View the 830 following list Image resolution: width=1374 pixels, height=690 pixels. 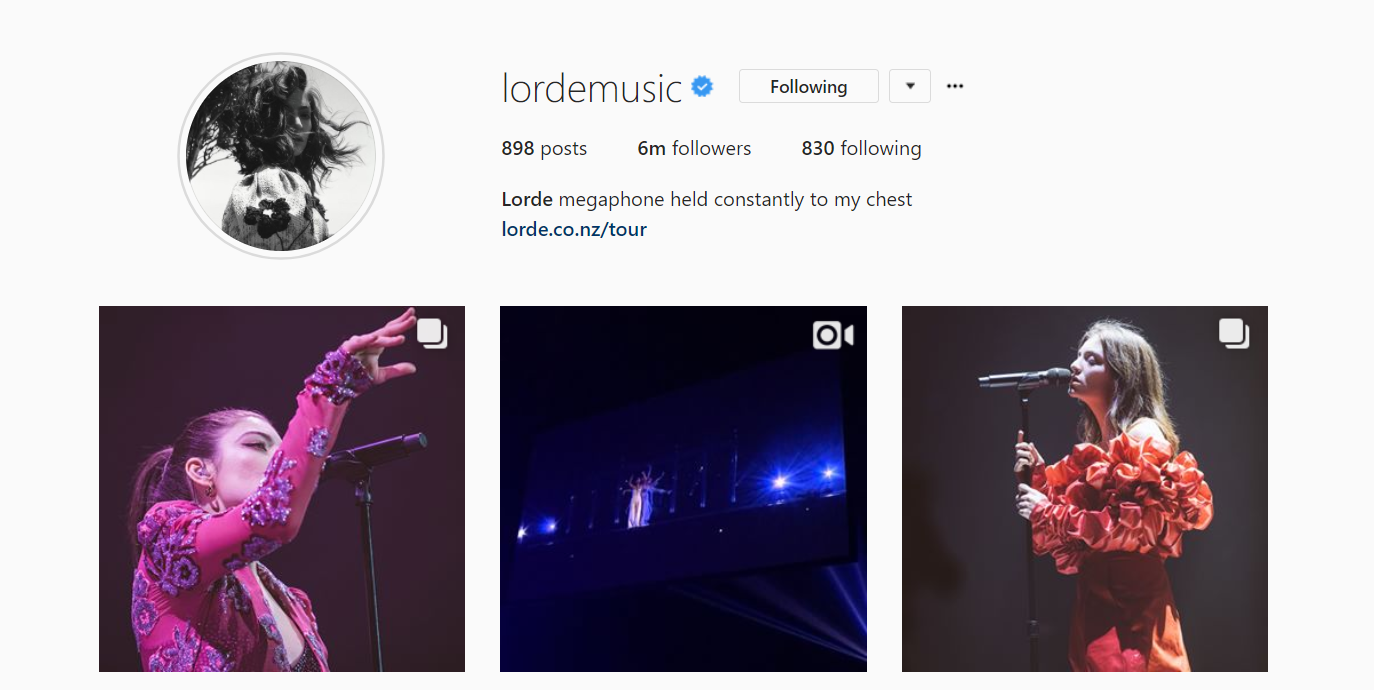click(861, 148)
